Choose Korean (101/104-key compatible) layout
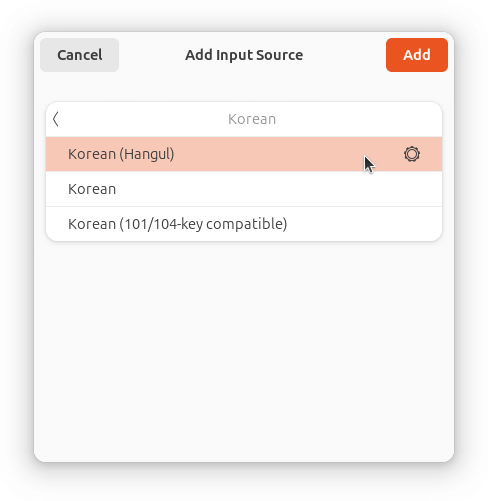Image resolution: width=488 pixels, height=501 pixels. pos(244,224)
